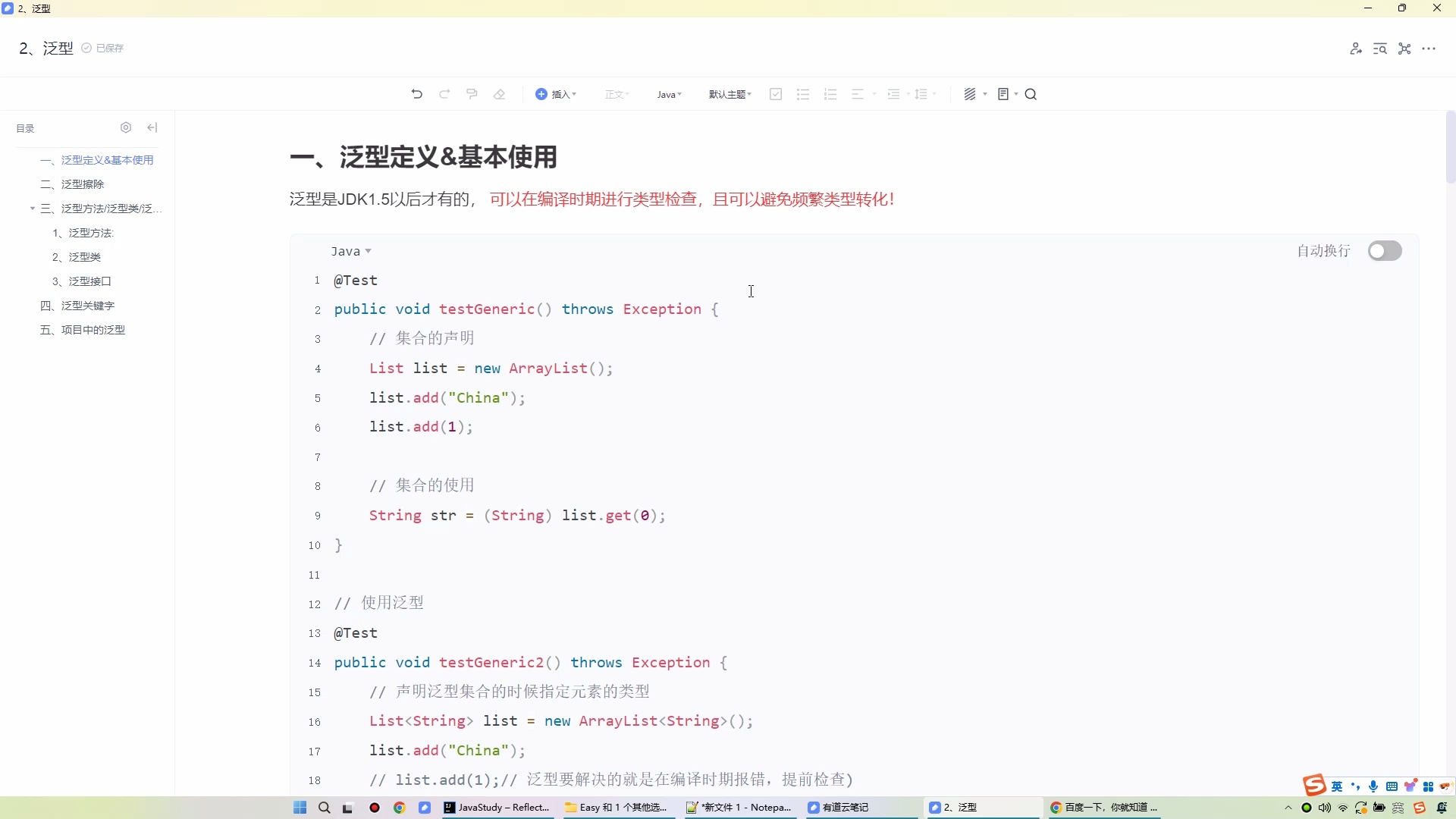Add a comment in the note
1456x819 pixels.
472,93
